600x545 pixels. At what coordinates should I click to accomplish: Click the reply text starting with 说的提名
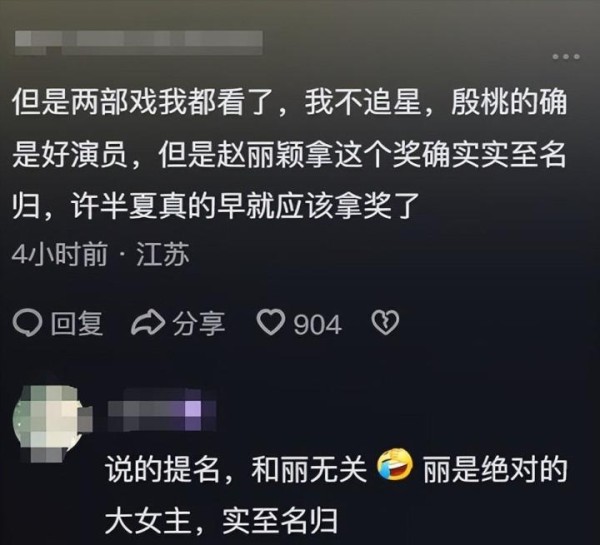pyautogui.click(x=336, y=494)
